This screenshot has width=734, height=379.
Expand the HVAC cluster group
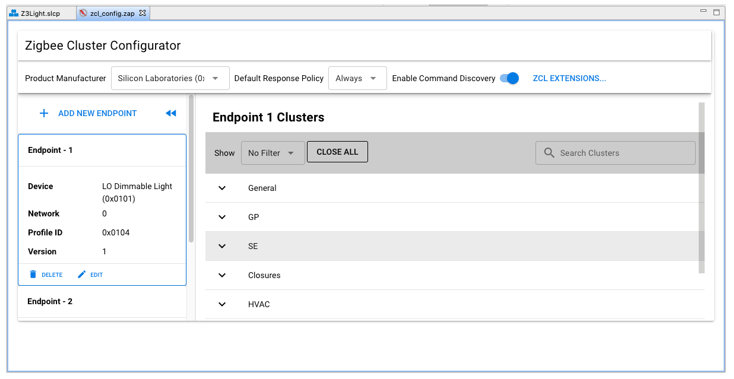point(222,304)
